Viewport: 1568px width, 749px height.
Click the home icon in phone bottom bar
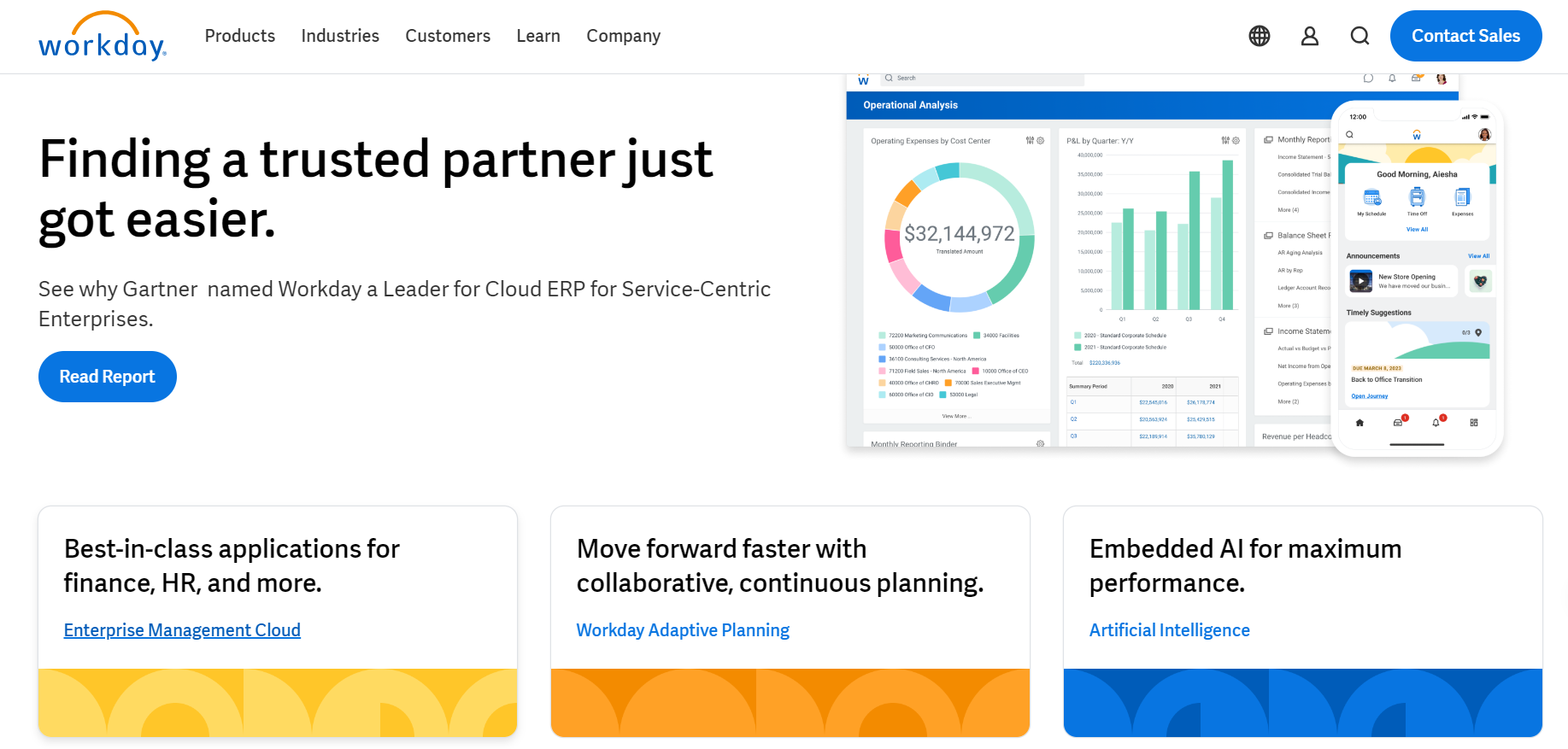(x=1360, y=423)
